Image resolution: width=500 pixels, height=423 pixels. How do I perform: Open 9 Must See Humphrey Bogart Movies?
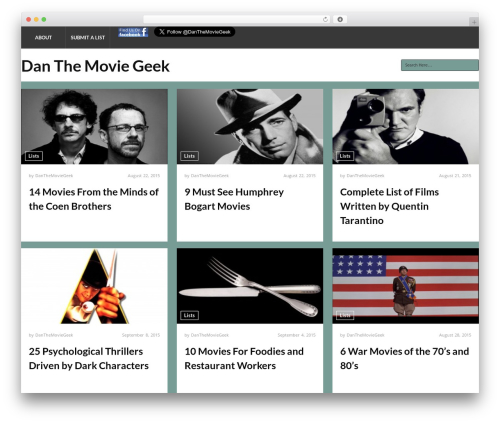pos(234,199)
